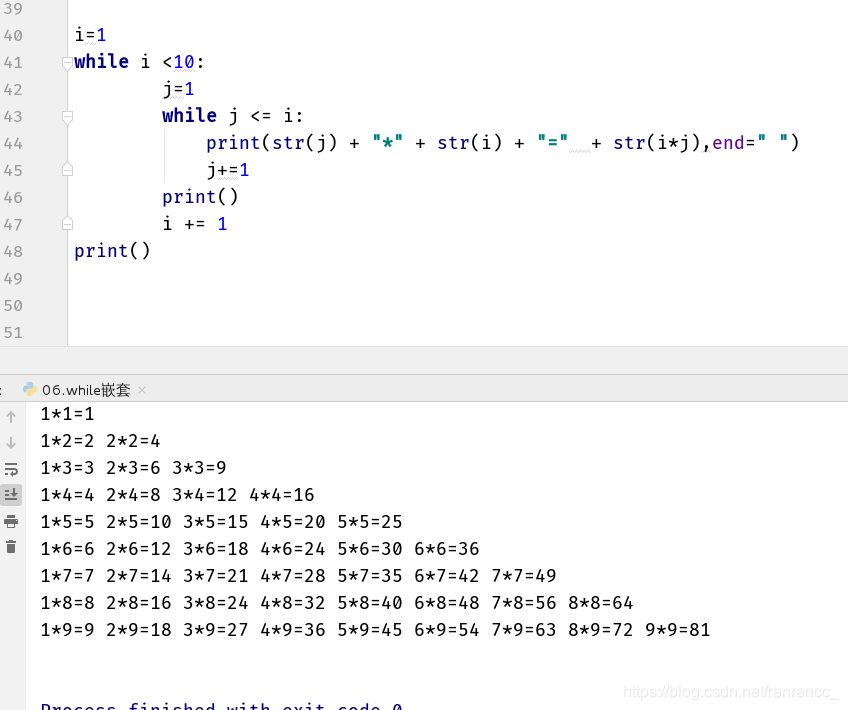
Task: Click output line '1*1=1'
Action: click(67, 414)
